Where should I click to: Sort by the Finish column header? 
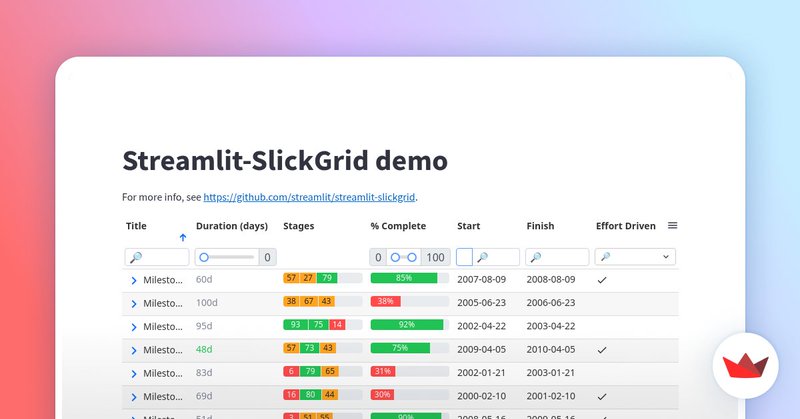pos(540,226)
